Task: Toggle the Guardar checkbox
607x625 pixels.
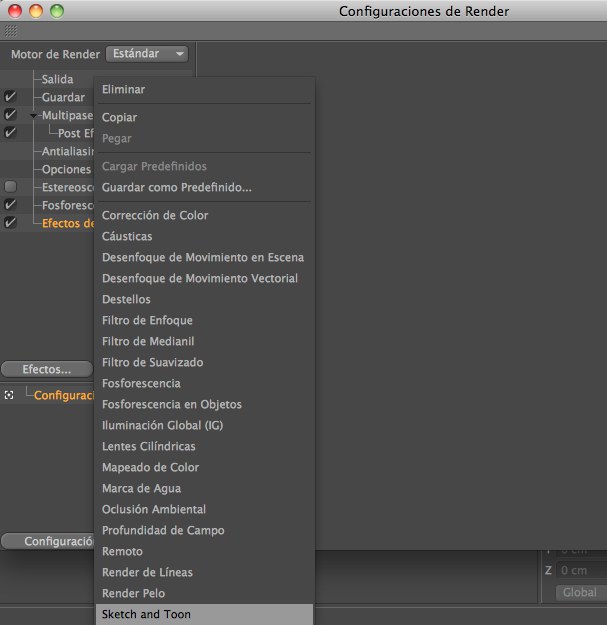Action: [10, 97]
